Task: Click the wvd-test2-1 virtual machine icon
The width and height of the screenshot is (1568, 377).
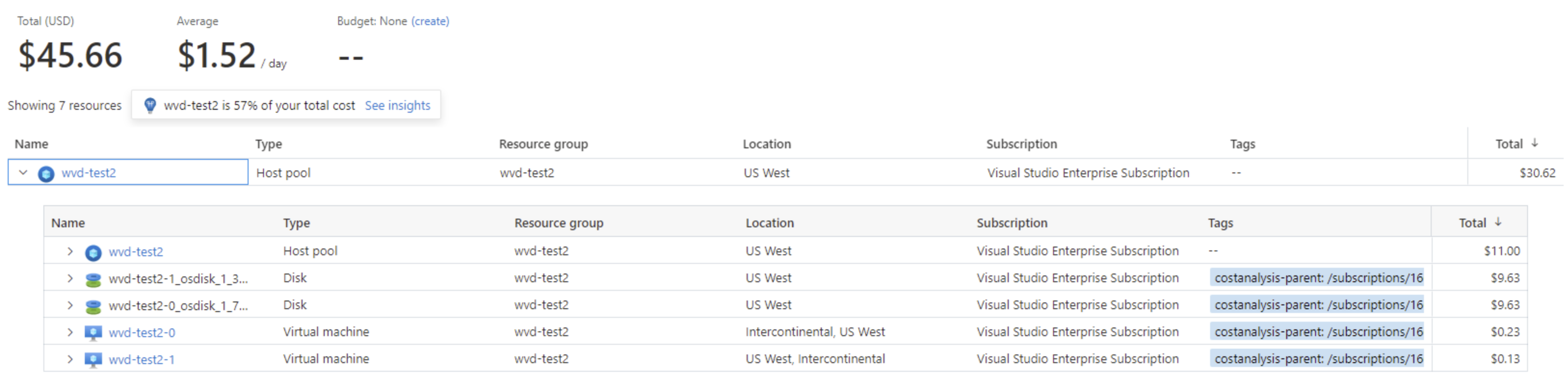Action: tap(93, 359)
